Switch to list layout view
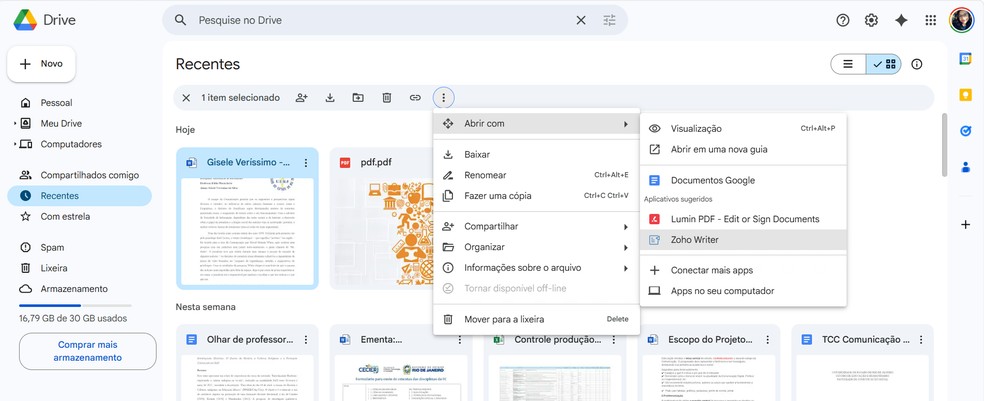The width and height of the screenshot is (984, 401). click(848, 64)
